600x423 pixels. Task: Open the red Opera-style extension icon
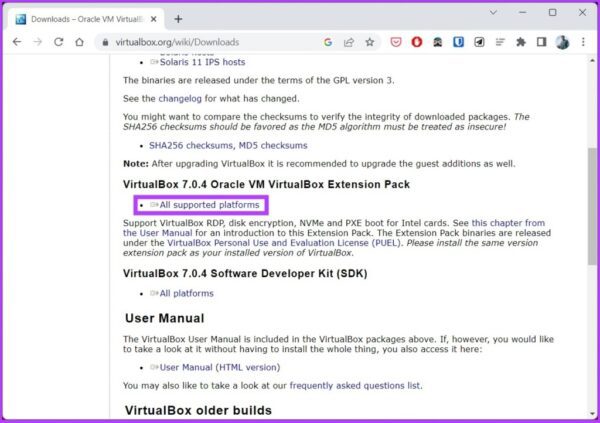417,42
